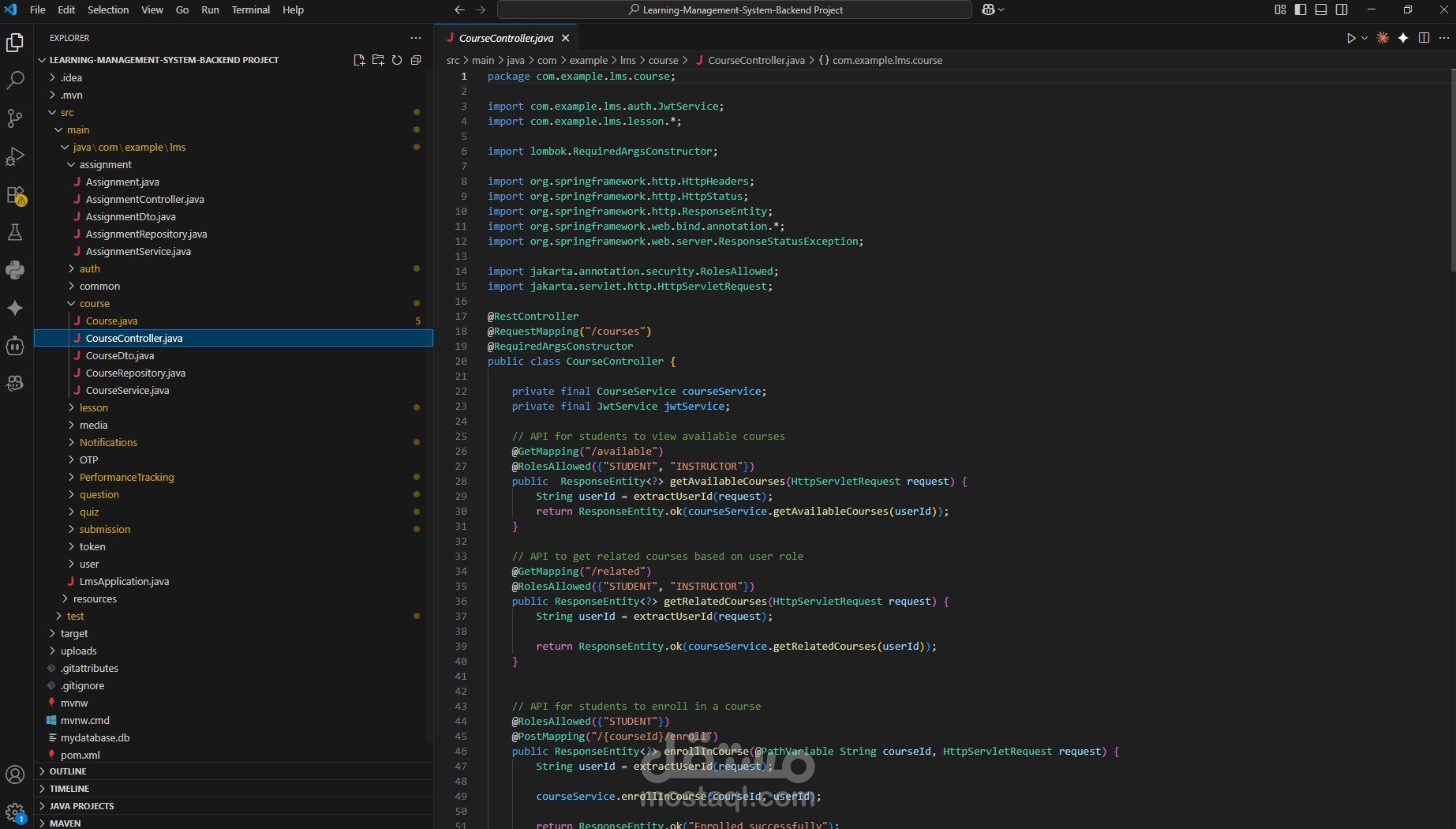Split the editor to the right
Image resolution: width=1456 pixels, height=829 pixels.
click(x=1424, y=38)
